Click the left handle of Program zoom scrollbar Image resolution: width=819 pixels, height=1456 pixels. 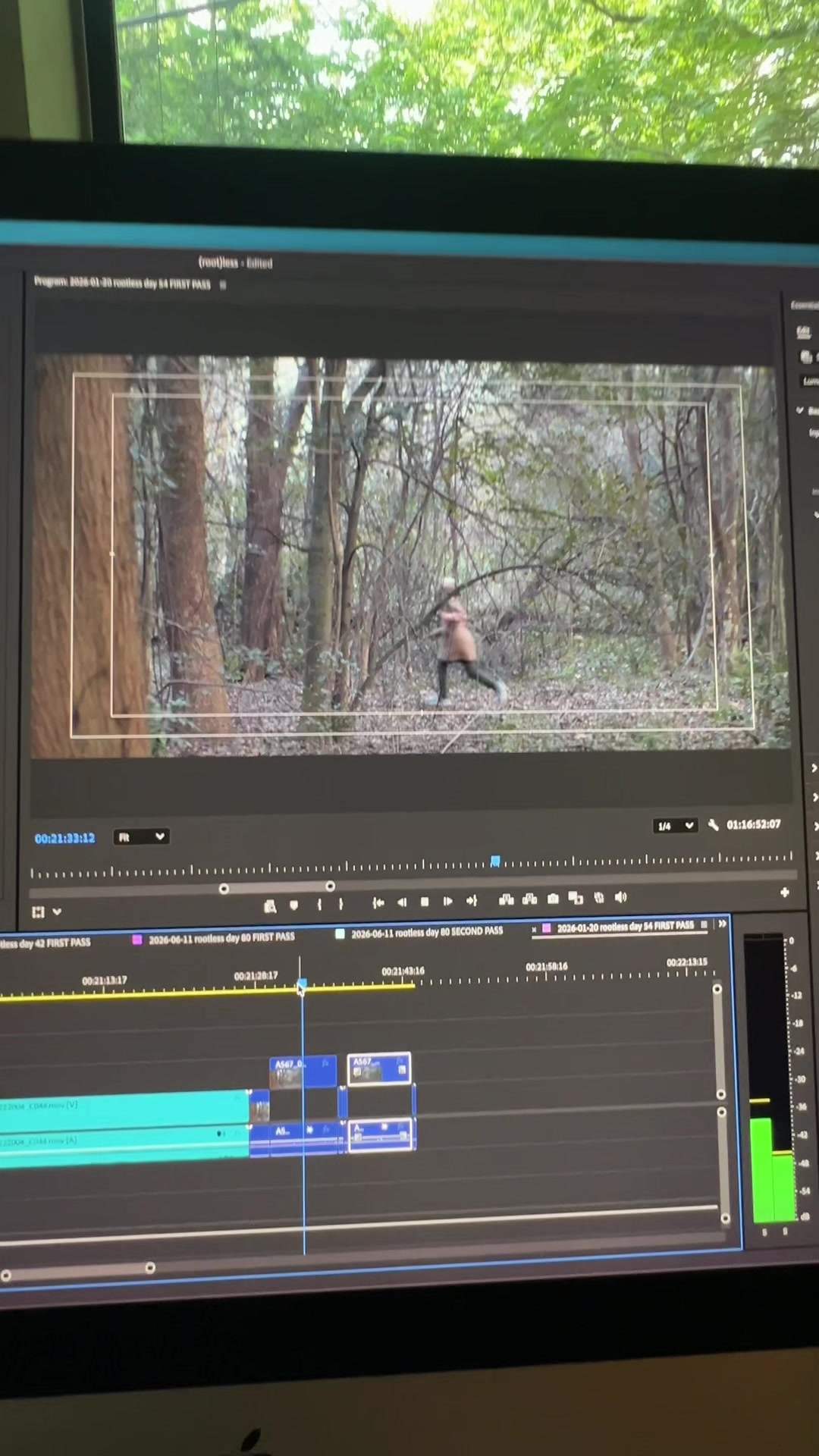click(224, 889)
